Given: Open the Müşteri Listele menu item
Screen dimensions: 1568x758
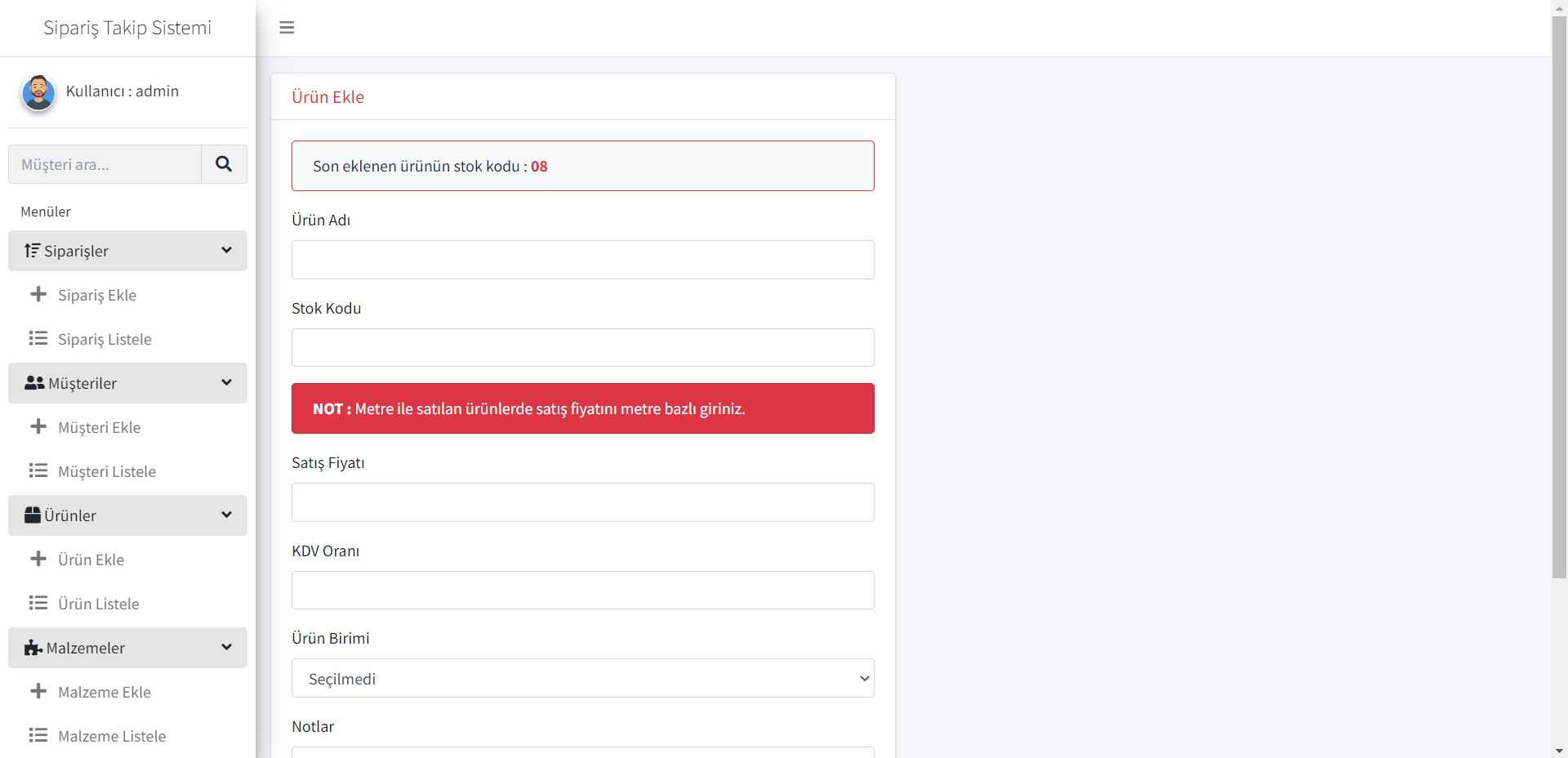Looking at the screenshot, I should pos(106,471).
